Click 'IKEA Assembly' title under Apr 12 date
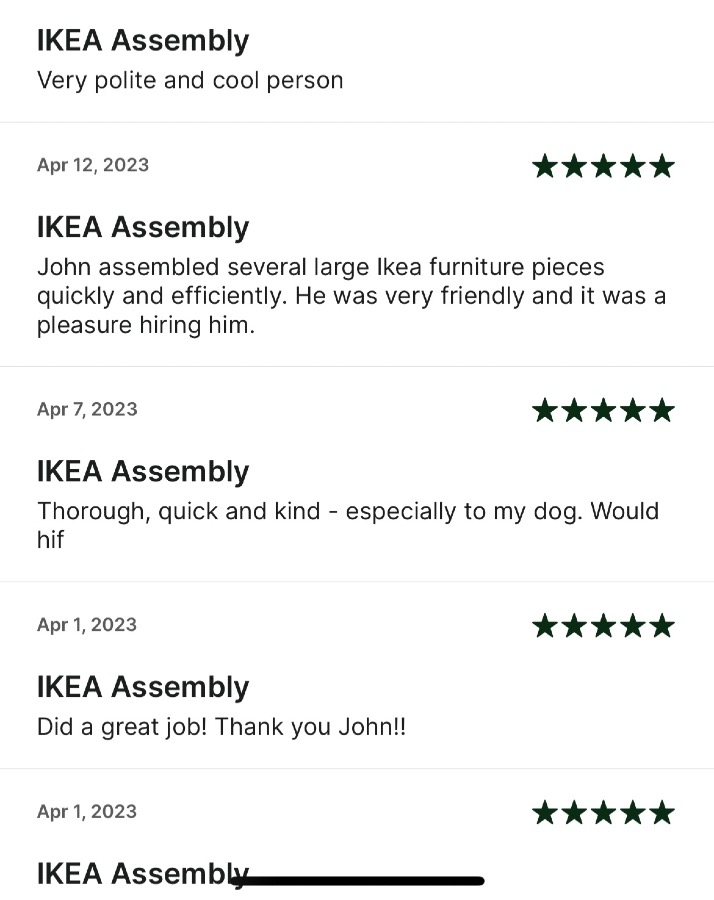The width and height of the screenshot is (714, 900). point(143,227)
